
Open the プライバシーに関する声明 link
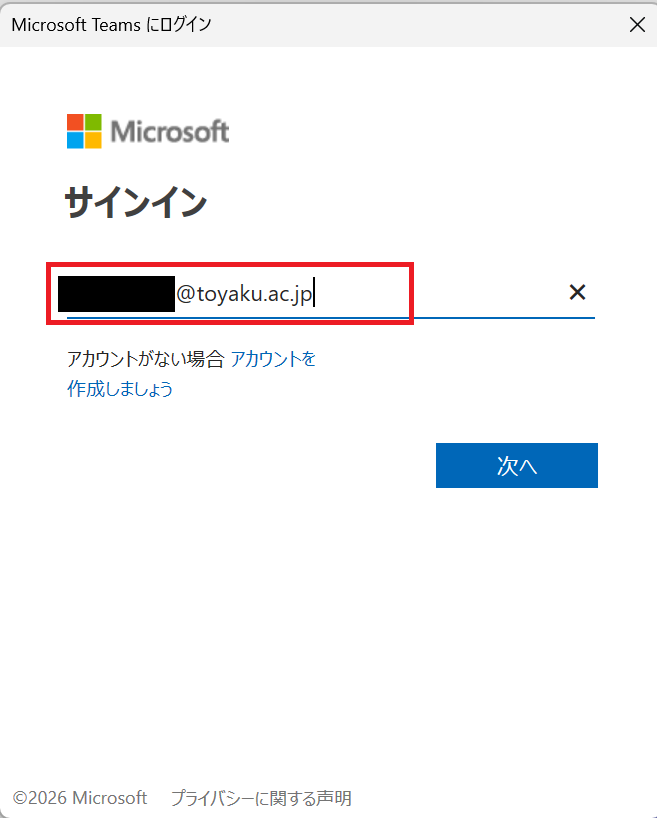(x=261, y=798)
